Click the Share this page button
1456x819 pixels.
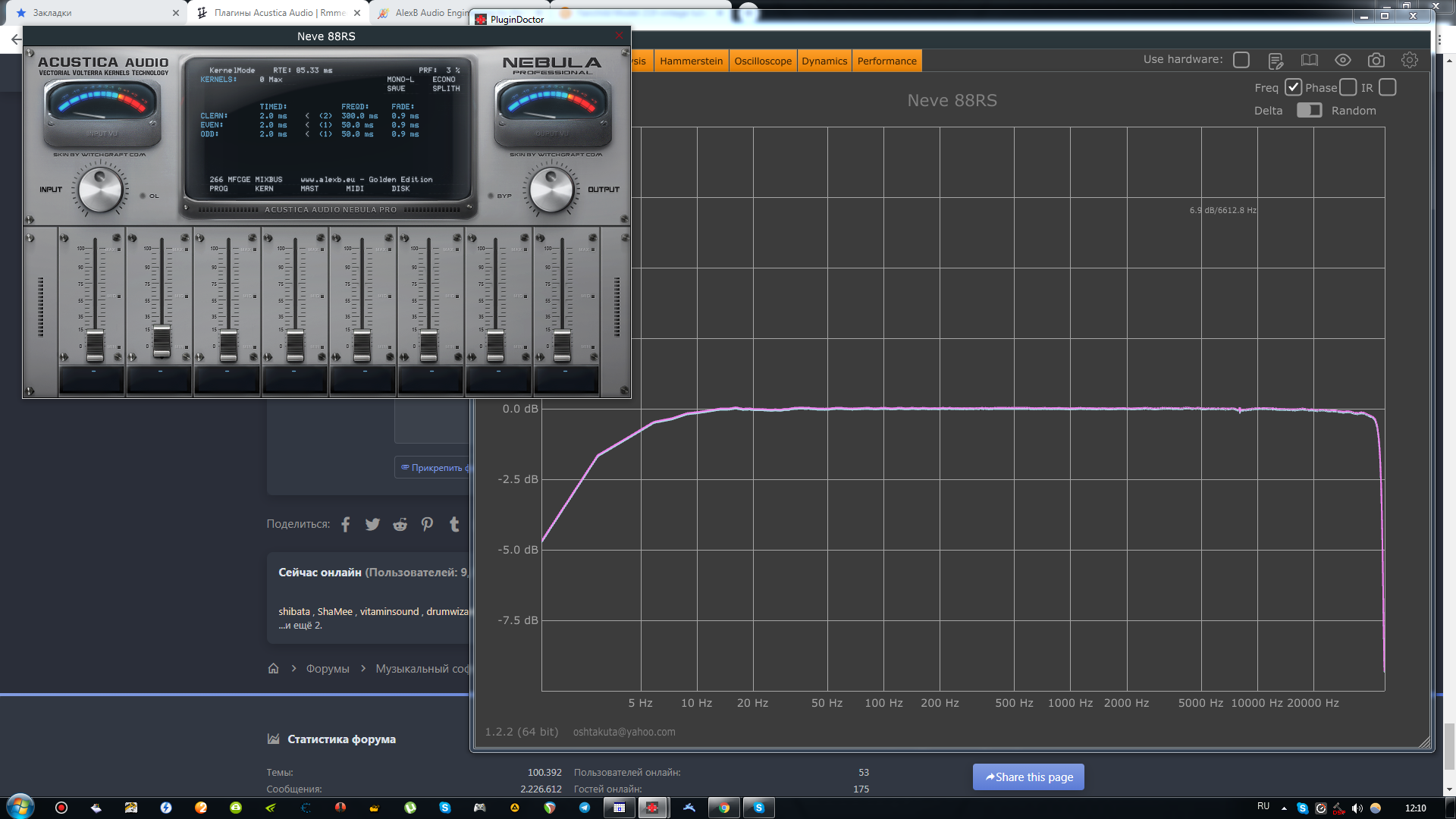pyautogui.click(x=1028, y=777)
